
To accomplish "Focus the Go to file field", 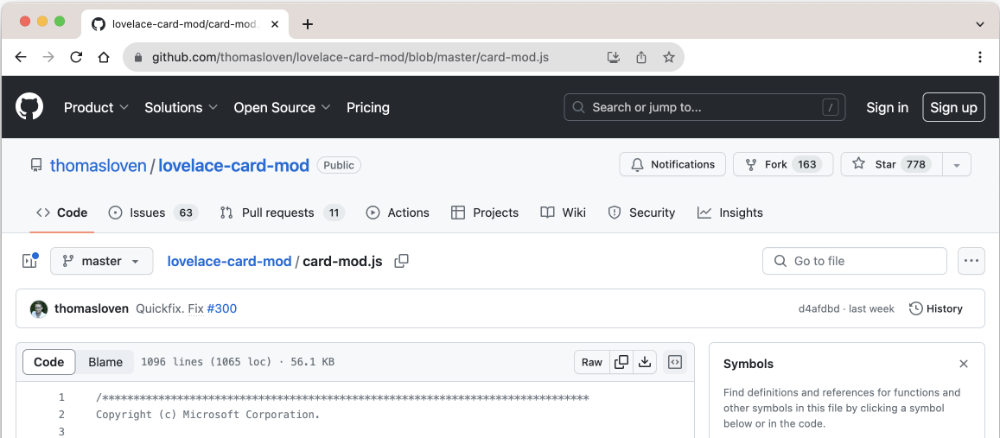I will (x=855, y=261).
